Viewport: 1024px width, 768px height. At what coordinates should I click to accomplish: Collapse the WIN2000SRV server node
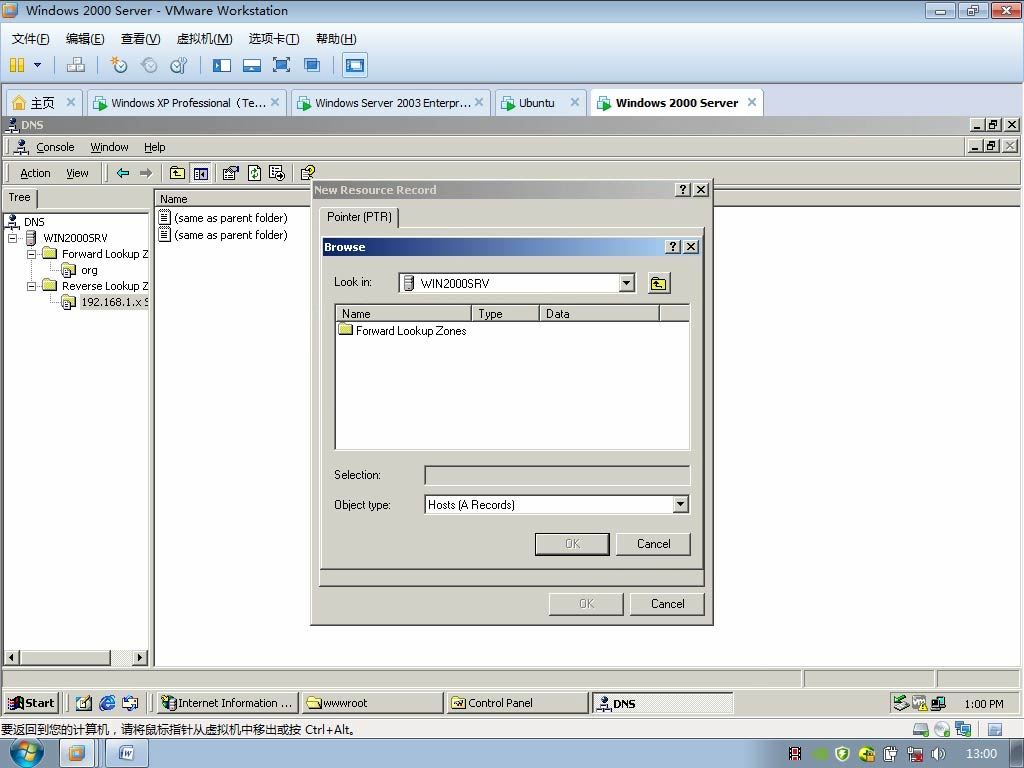point(12,238)
